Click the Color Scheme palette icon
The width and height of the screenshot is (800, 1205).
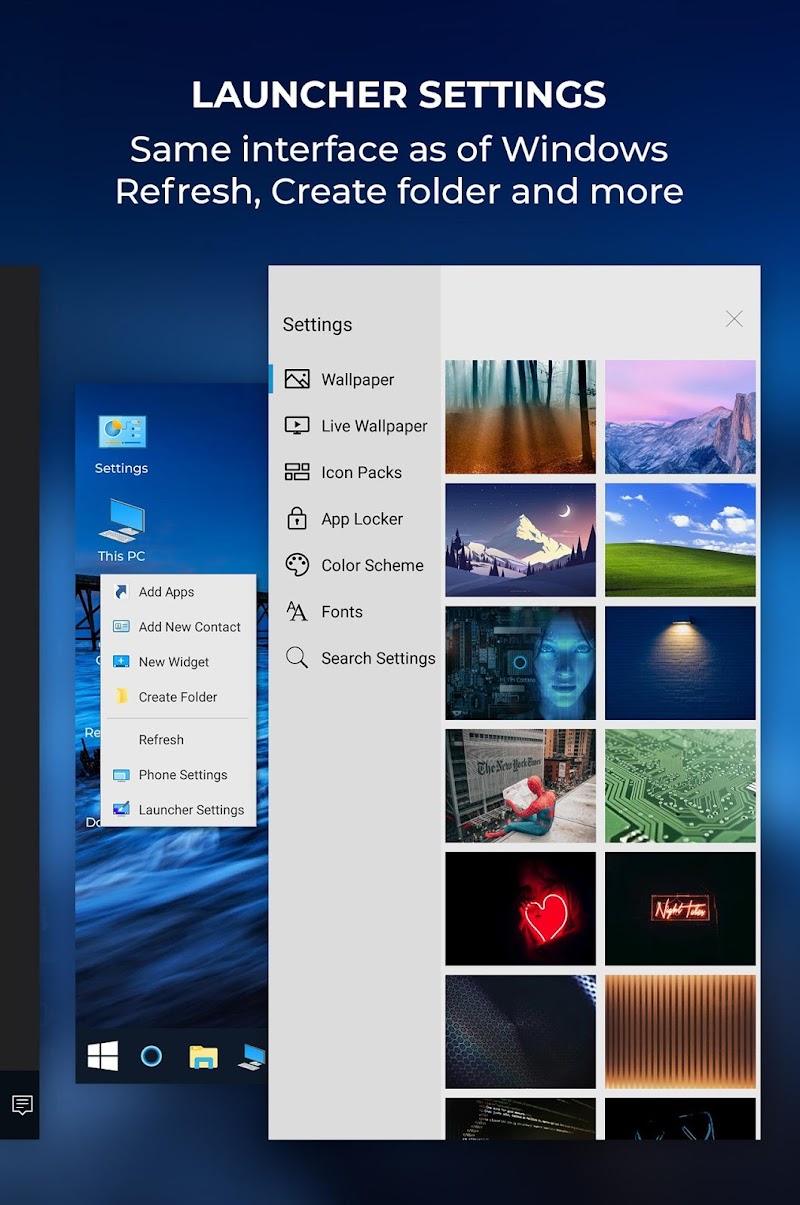click(297, 565)
